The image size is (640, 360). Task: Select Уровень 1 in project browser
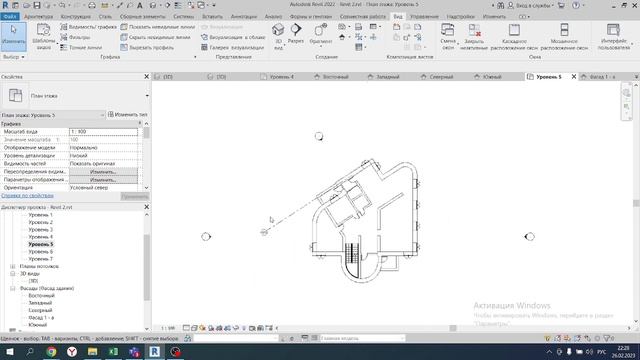click(40, 215)
